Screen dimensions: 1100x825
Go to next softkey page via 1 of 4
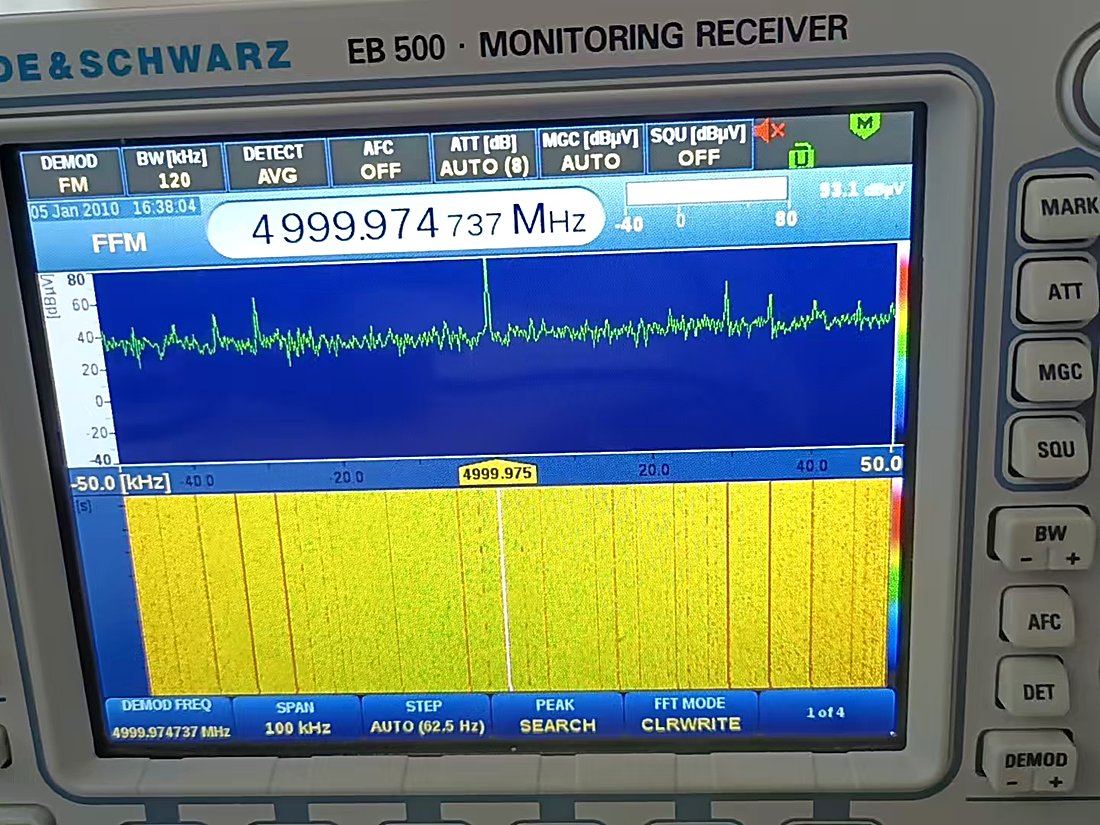(x=826, y=713)
